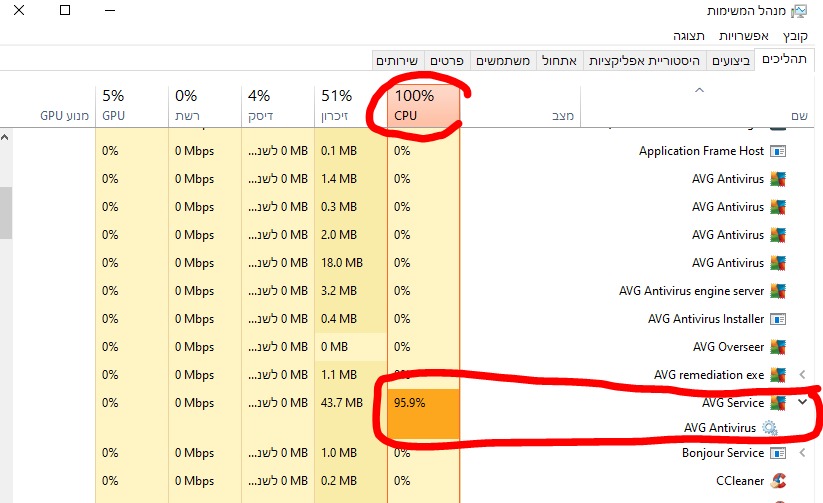The width and height of the screenshot is (823, 503).
Task: Select the CCleaner process icon
Action: tap(778, 480)
